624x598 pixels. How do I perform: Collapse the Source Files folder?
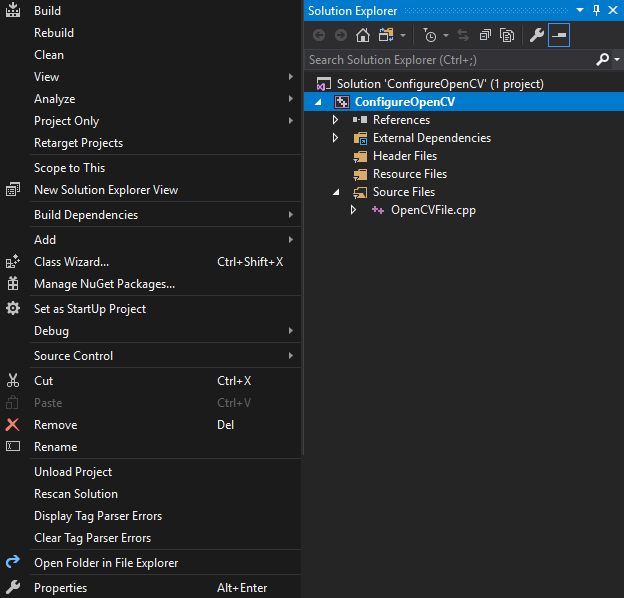pyautogui.click(x=337, y=192)
